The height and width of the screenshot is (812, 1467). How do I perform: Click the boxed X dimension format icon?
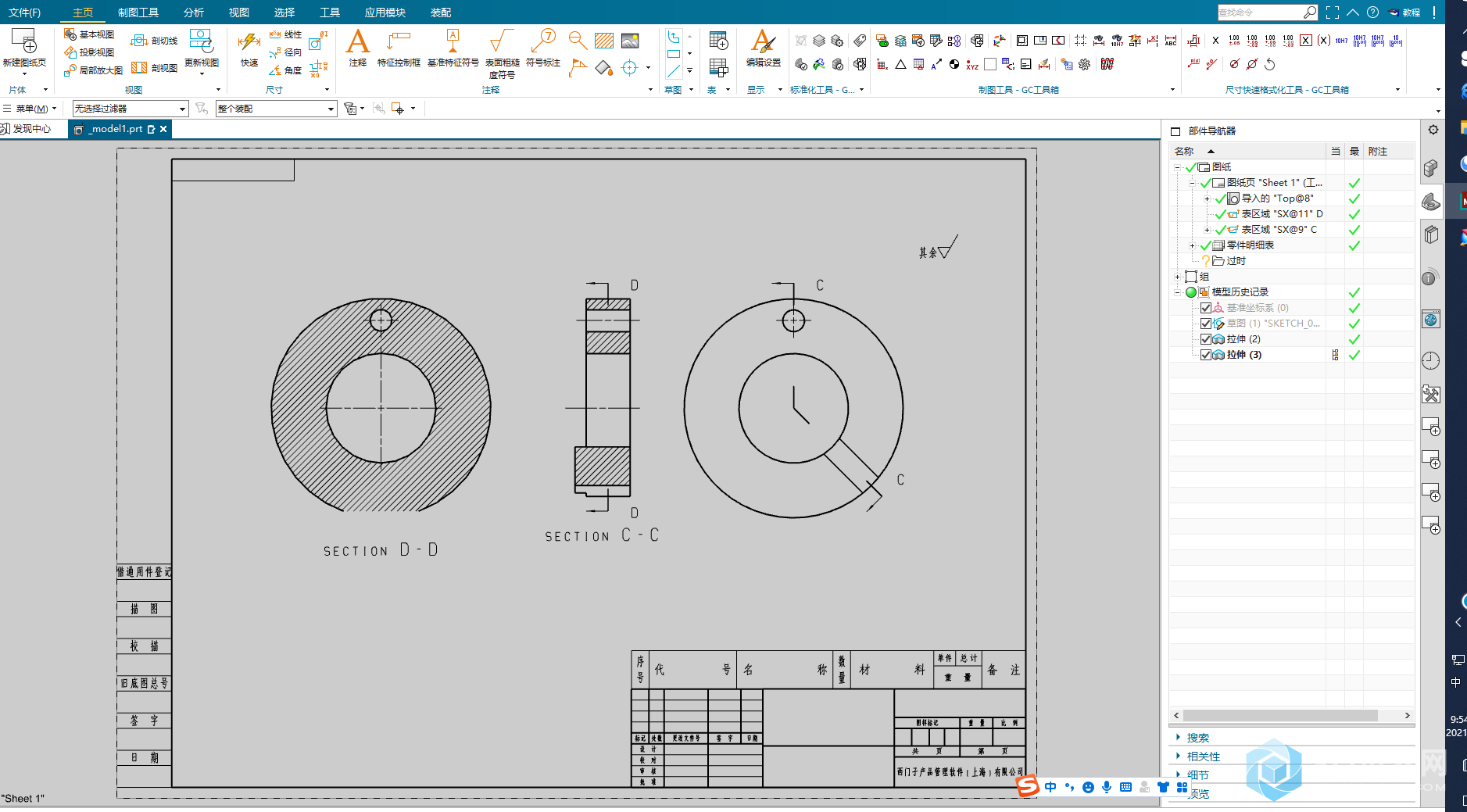click(1306, 41)
